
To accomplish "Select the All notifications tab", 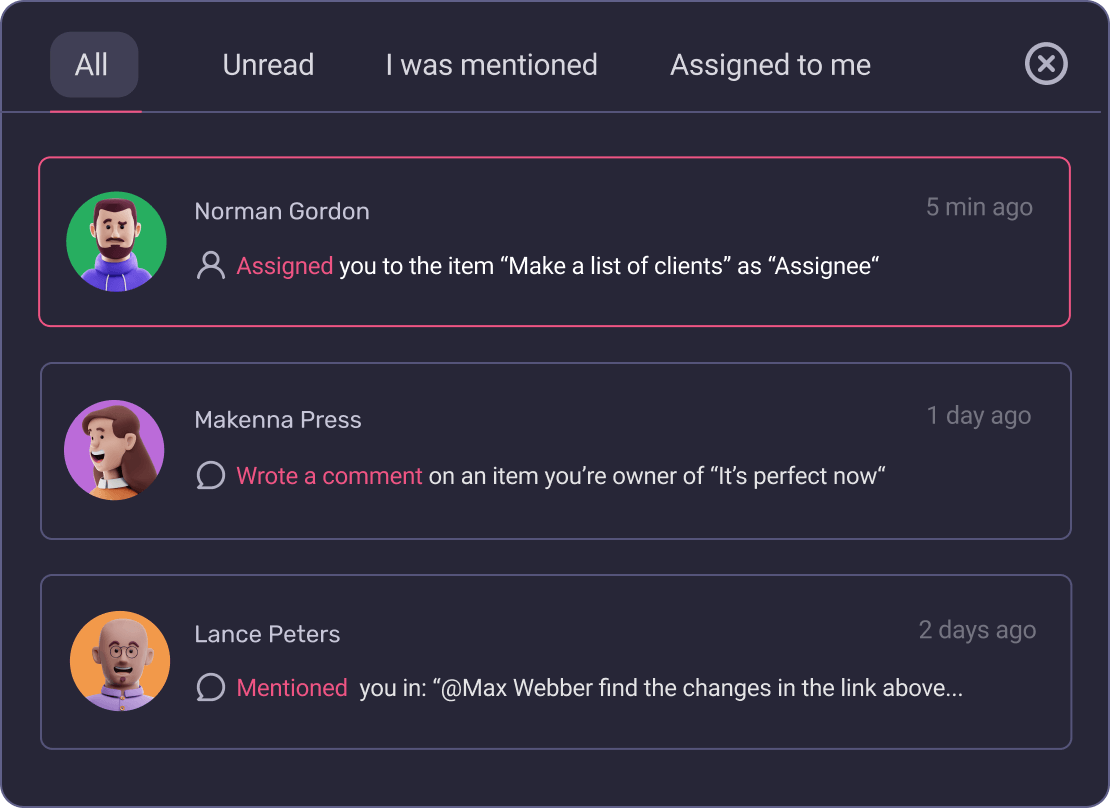I will (x=93, y=64).
